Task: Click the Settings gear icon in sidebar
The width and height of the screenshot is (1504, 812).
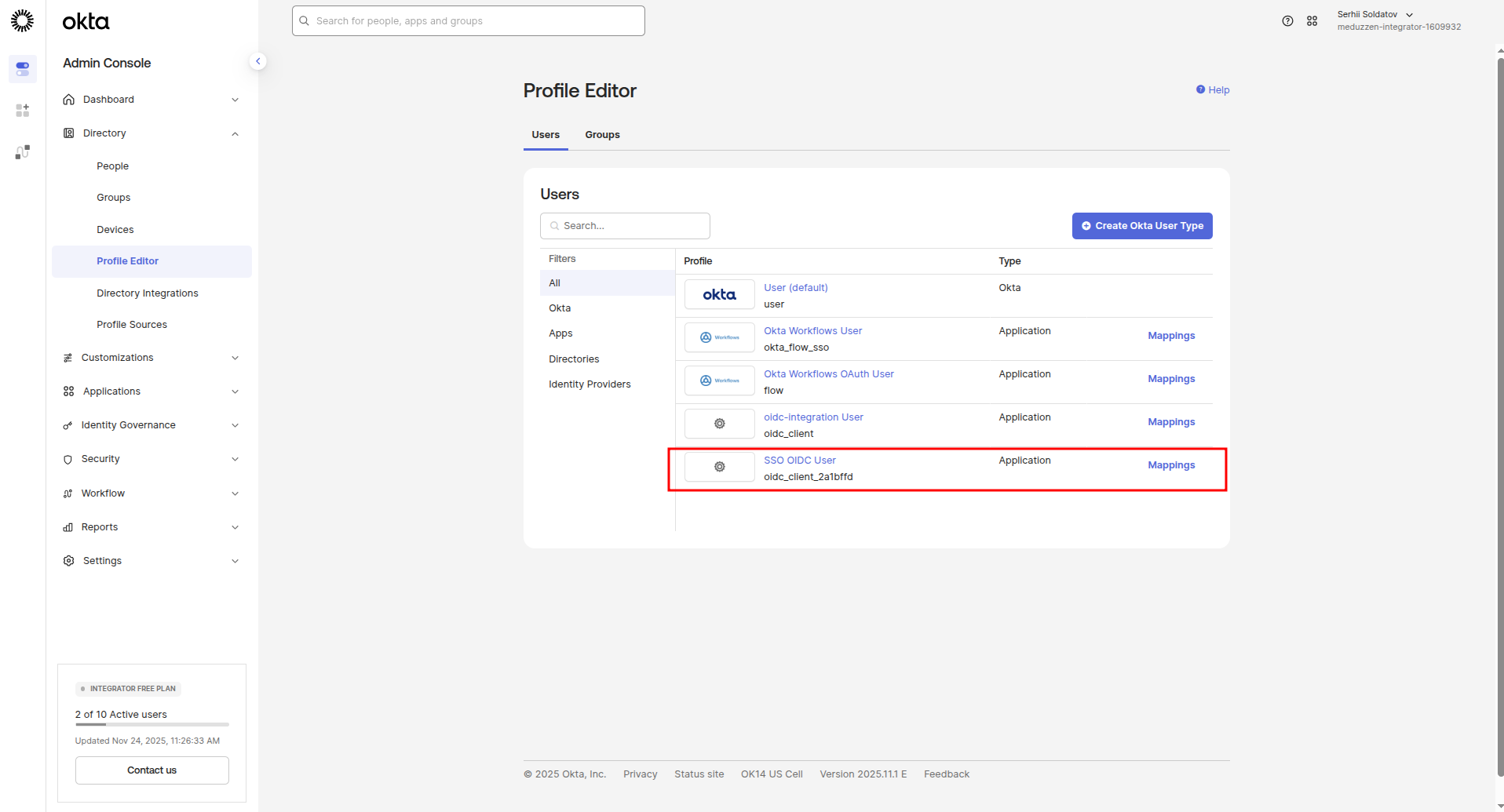Action: (x=69, y=561)
